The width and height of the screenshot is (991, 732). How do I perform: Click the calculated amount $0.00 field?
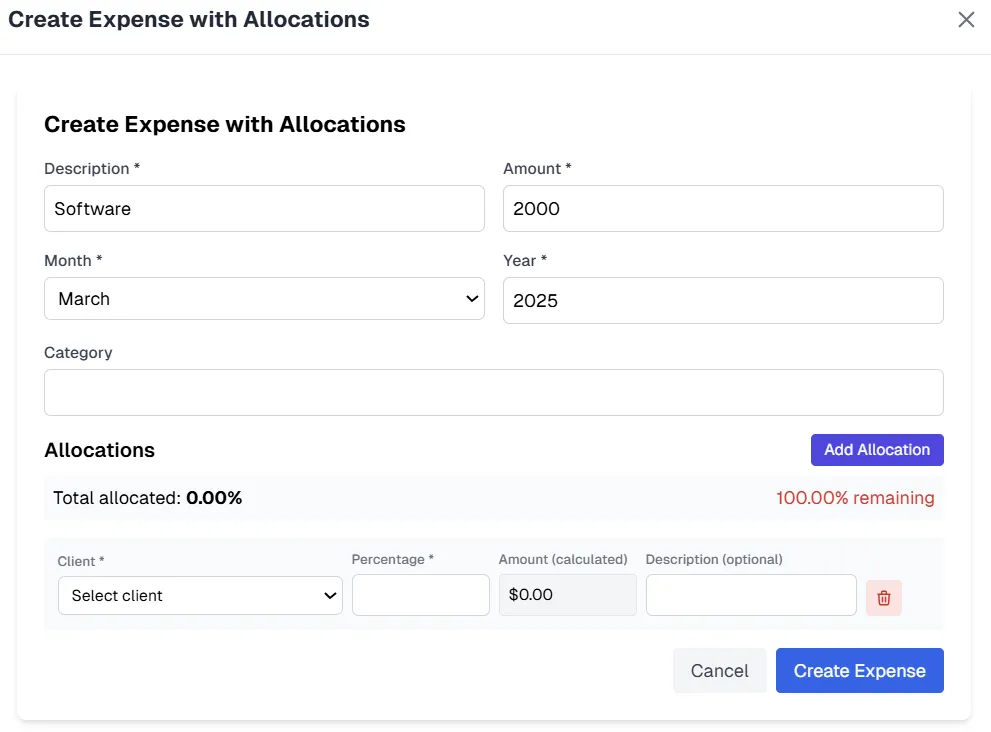pyautogui.click(x=567, y=595)
